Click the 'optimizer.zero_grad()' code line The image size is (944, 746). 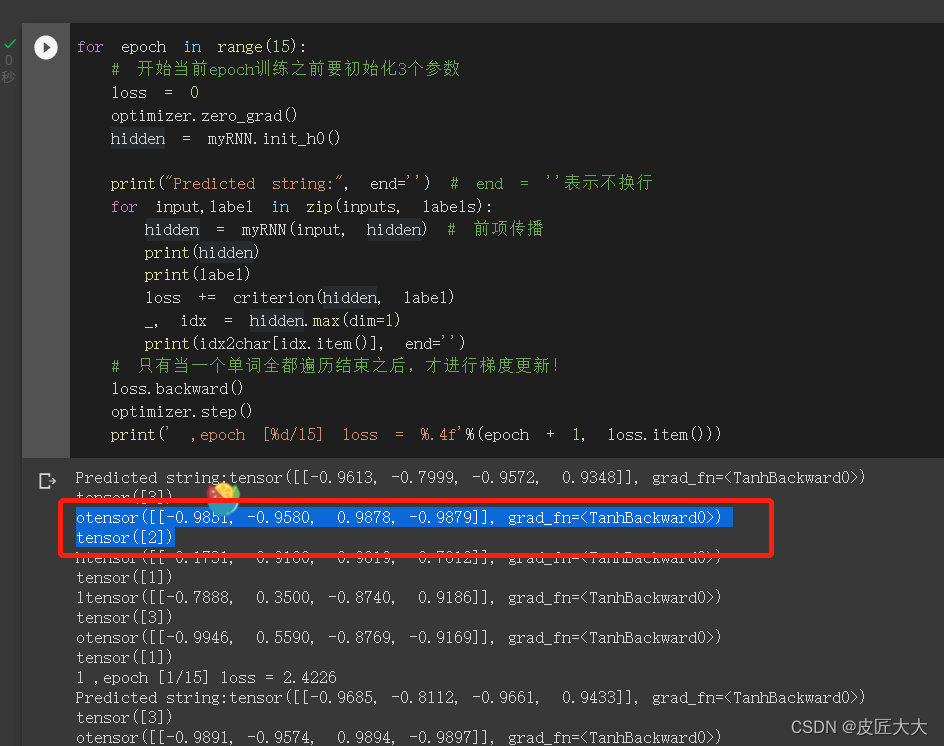tap(204, 116)
